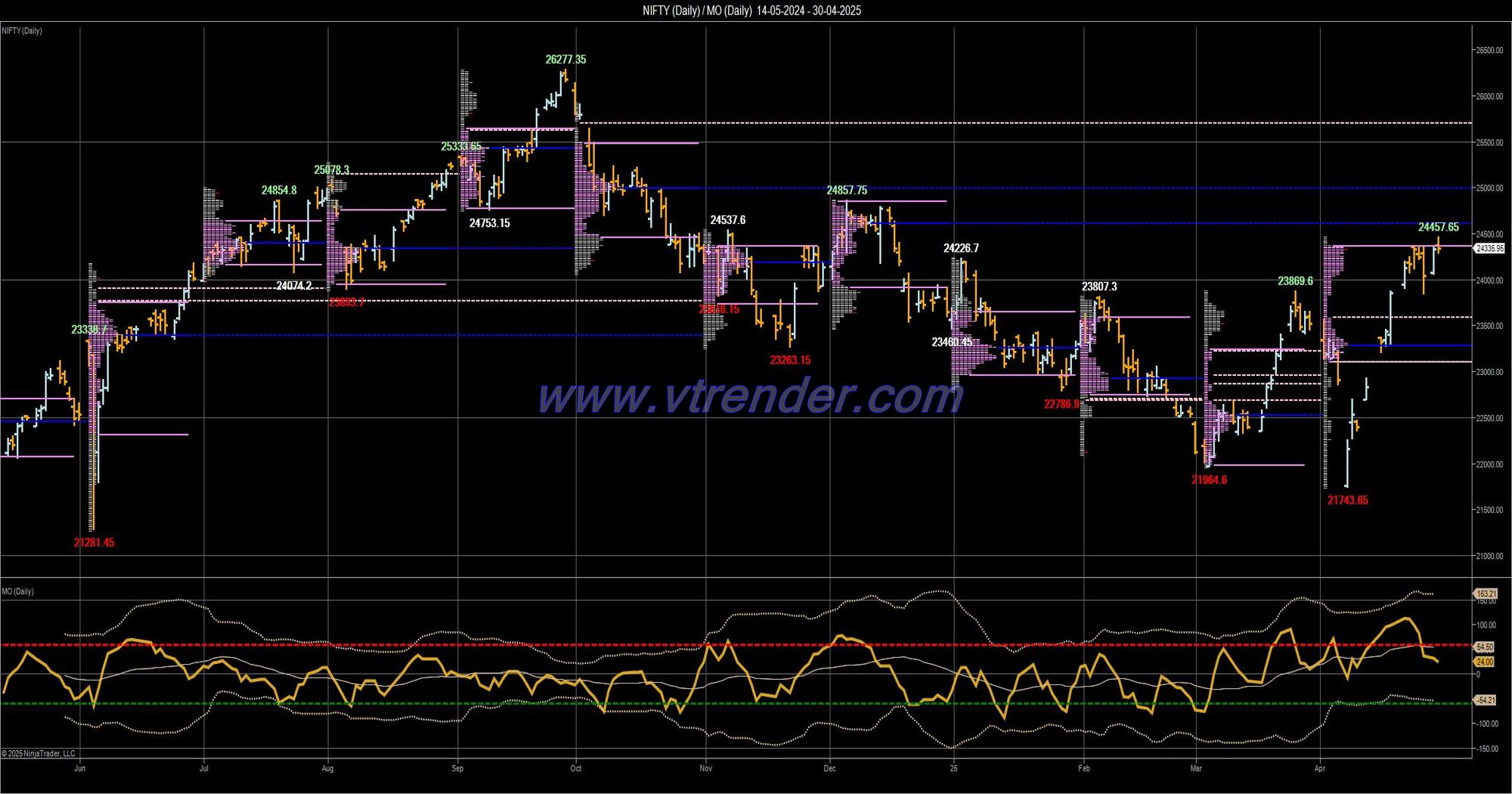This screenshot has width=1512, height=794.
Task: Click the 23807.3 price label
Action: [1099, 287]
